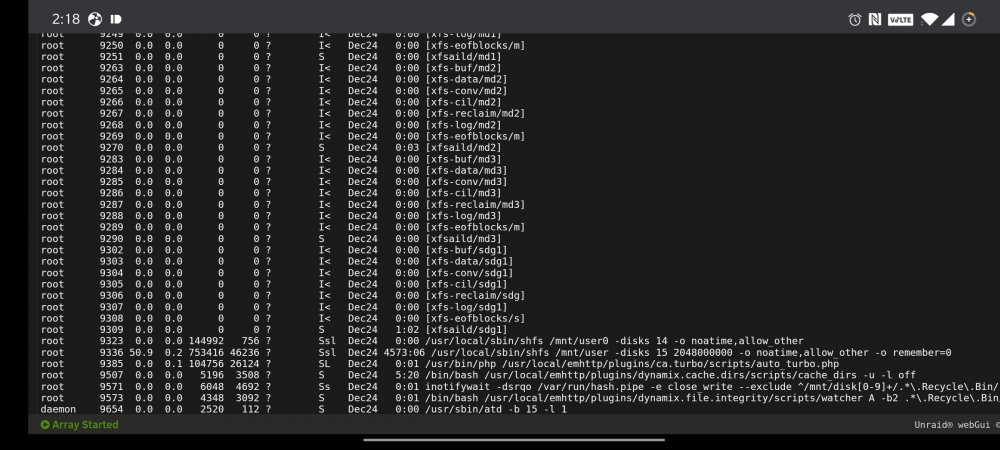Select the [xfsaild/md1] process name
Screen dimensions: 1000x450
[463, 57]
